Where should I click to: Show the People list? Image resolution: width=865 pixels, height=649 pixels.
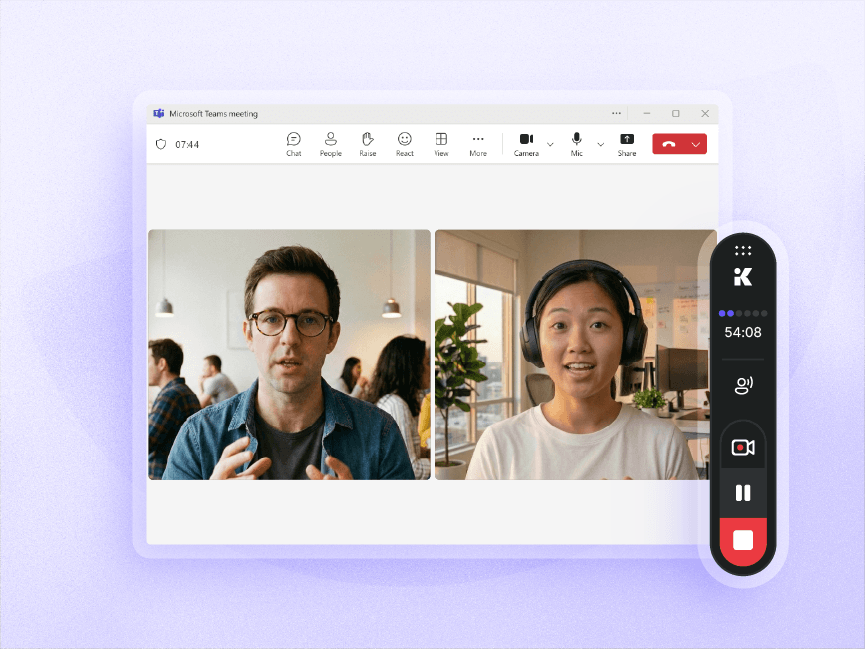tap(330, 145)
